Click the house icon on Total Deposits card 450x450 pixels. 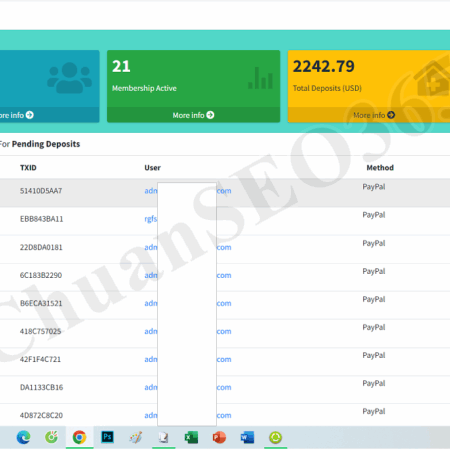pyautogui.click(x=432, y=78)
